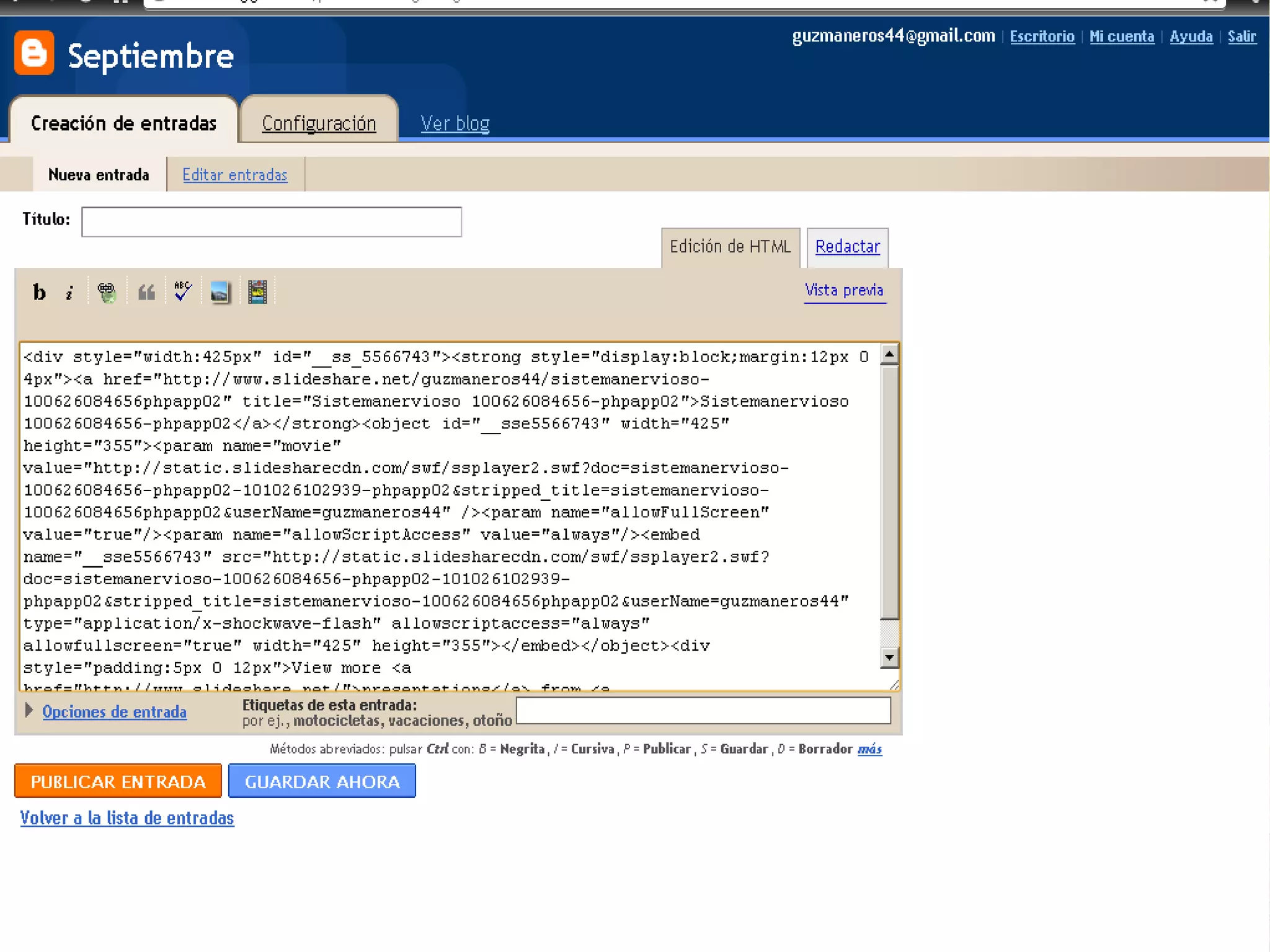Follow Volver a la lista de entradas link
Viewport: 1270px width, 952px height.
(x=127, y=818)
